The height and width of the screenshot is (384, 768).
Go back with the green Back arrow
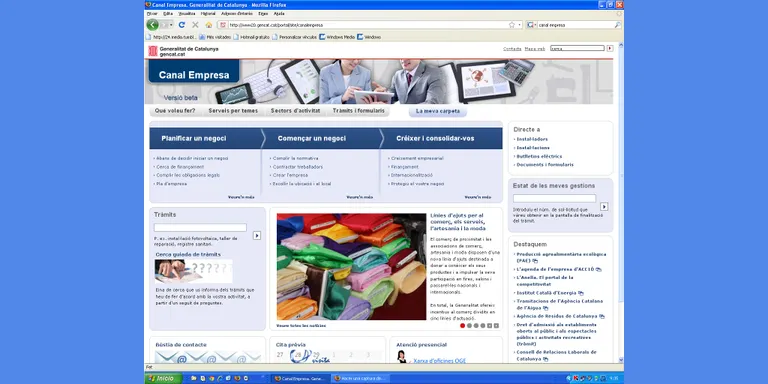152,24
